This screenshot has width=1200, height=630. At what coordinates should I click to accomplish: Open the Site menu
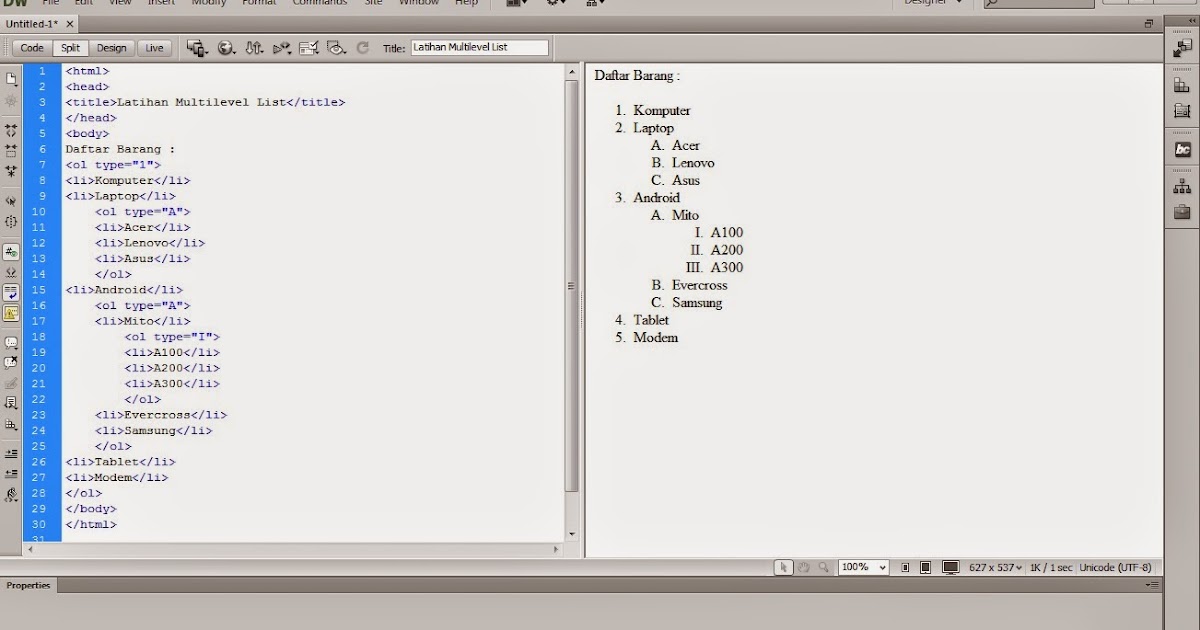pos(373,3)
